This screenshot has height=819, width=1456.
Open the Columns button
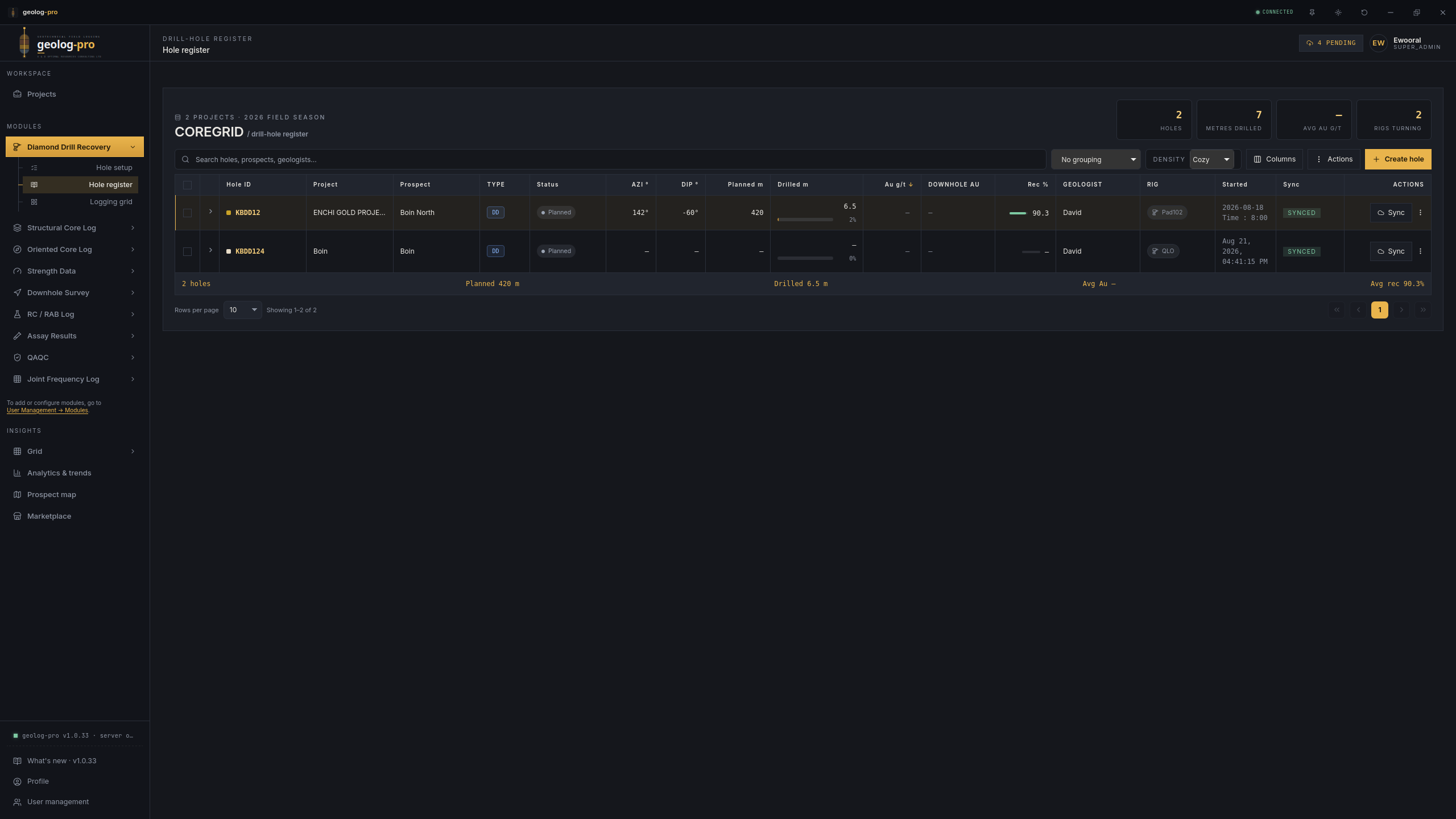[x=1275, y=159]
